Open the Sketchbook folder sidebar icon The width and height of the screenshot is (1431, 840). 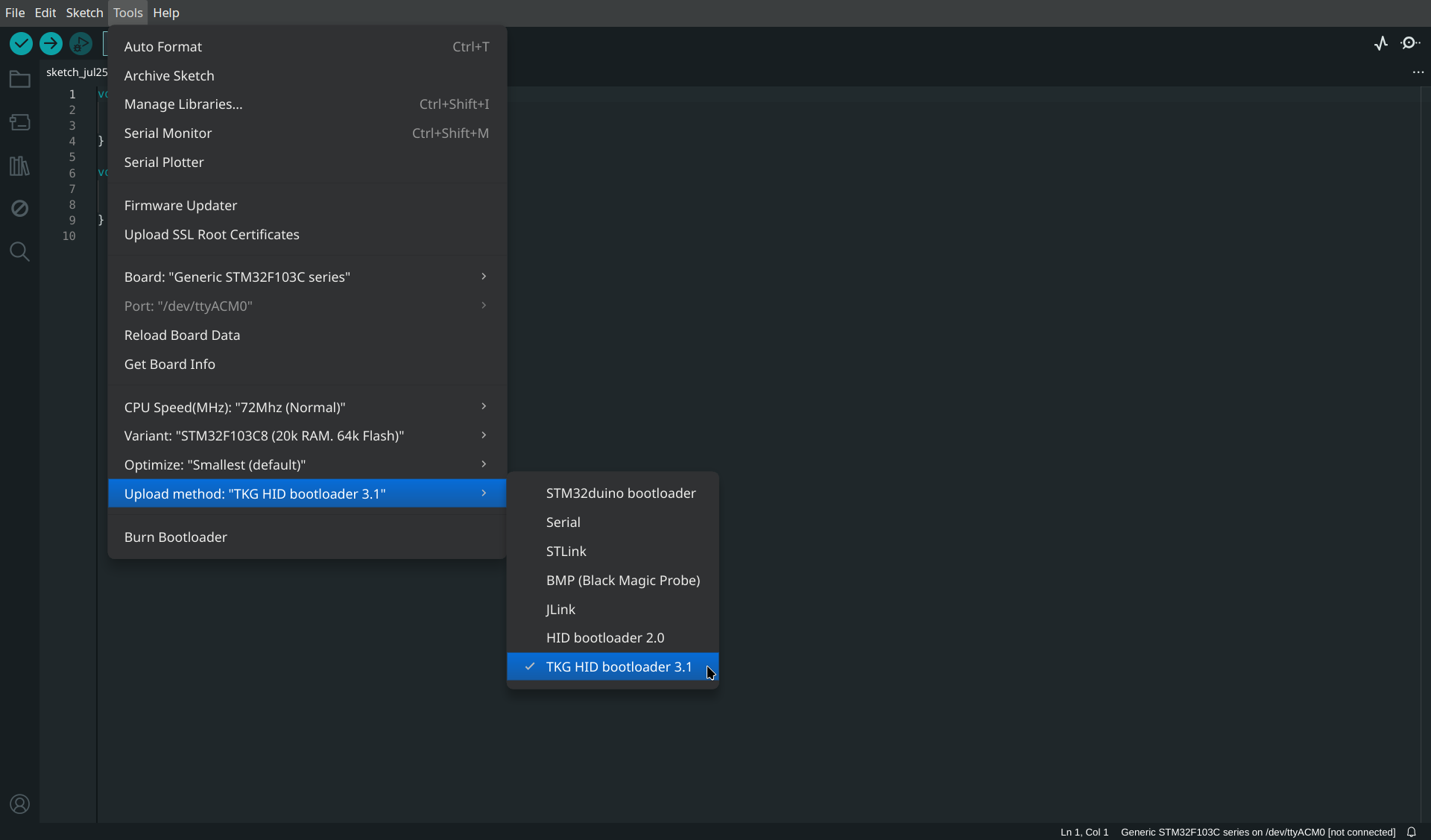tap(19, 79)
